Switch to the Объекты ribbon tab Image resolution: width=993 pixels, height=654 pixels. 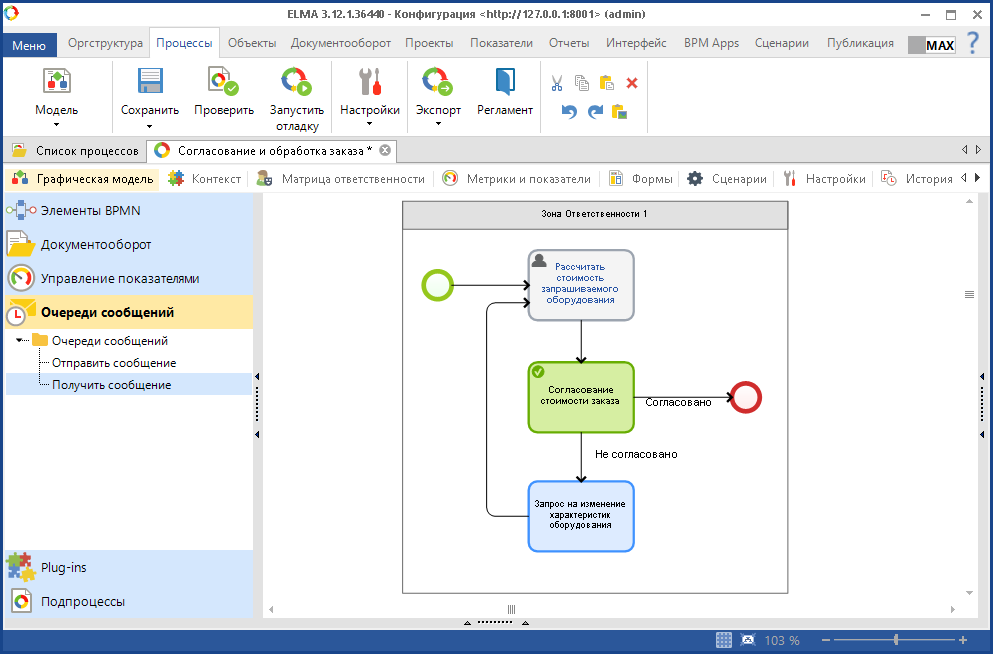coord(252,43)
